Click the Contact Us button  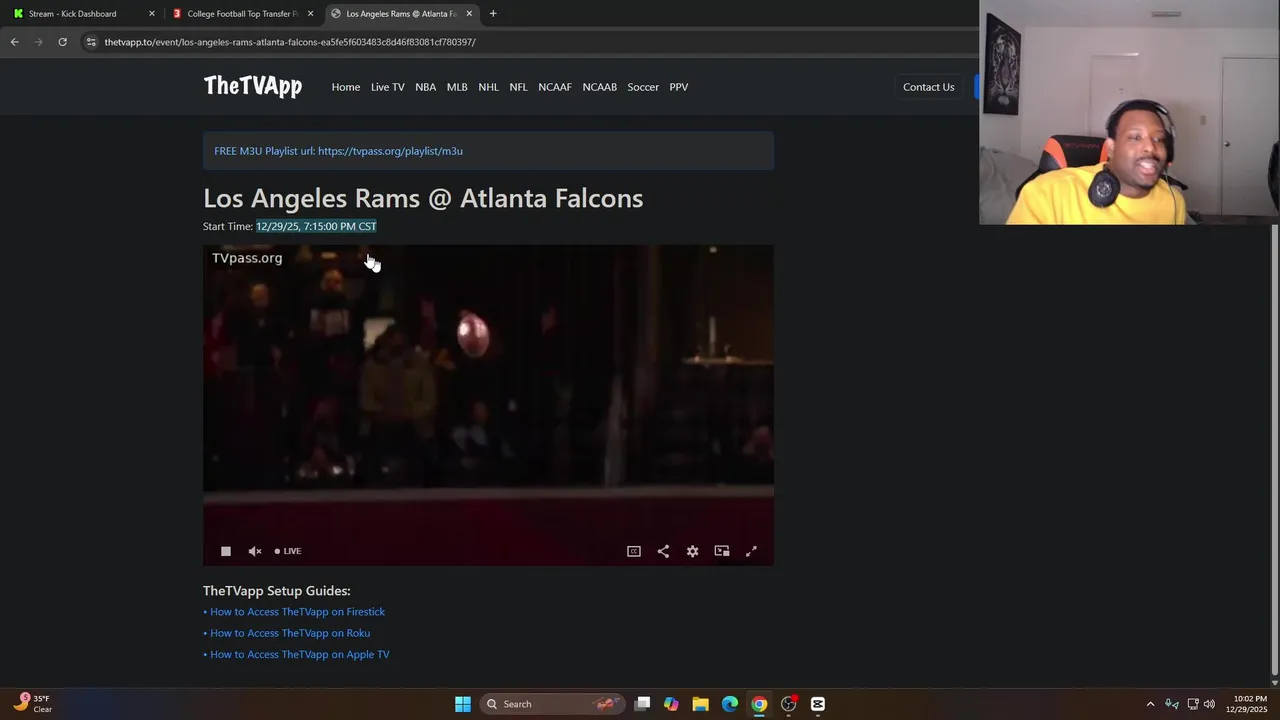[929, 87]
